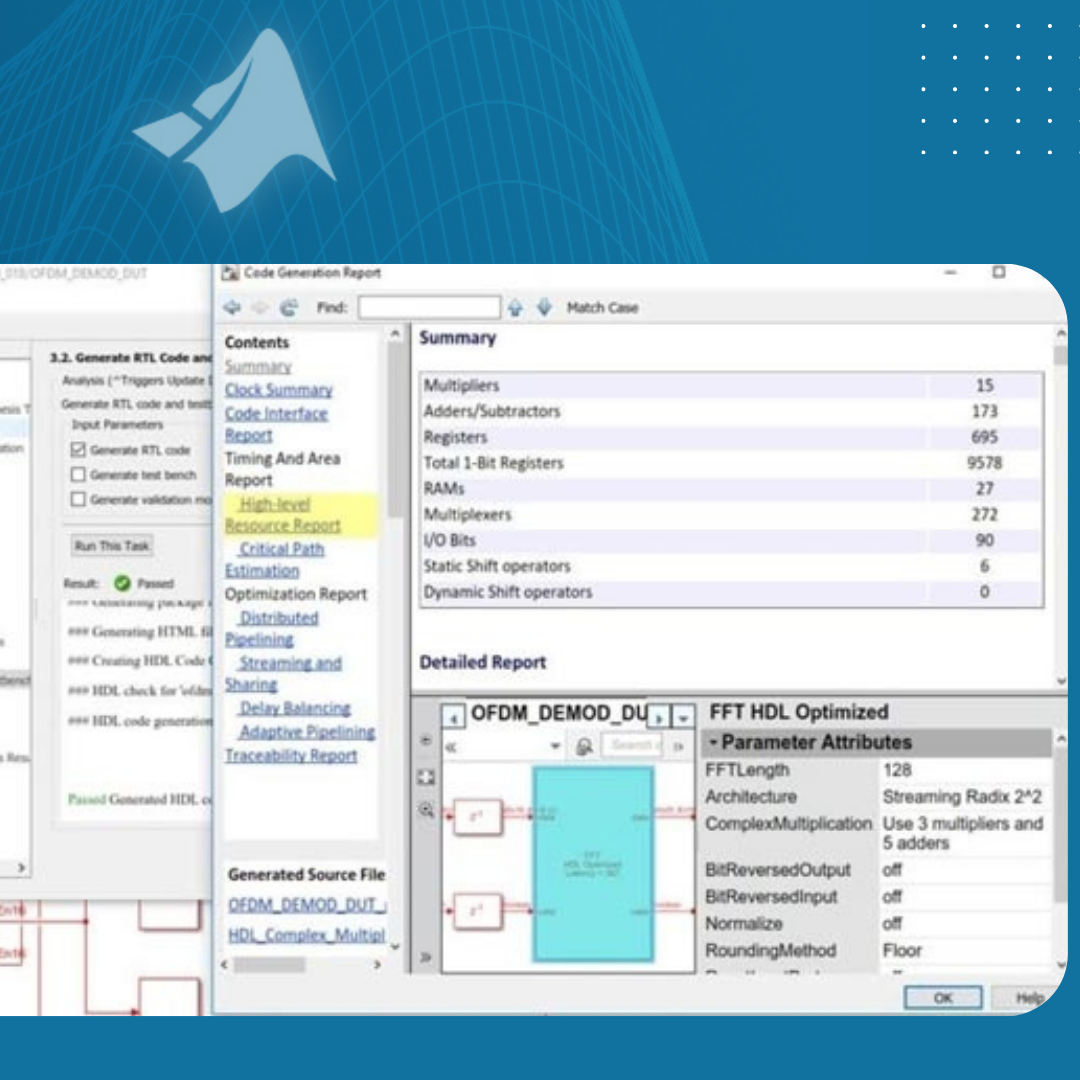1080x1080 pixels.
Task: Click the fit to view icon beside diagram
Action: tap(425, 777)
